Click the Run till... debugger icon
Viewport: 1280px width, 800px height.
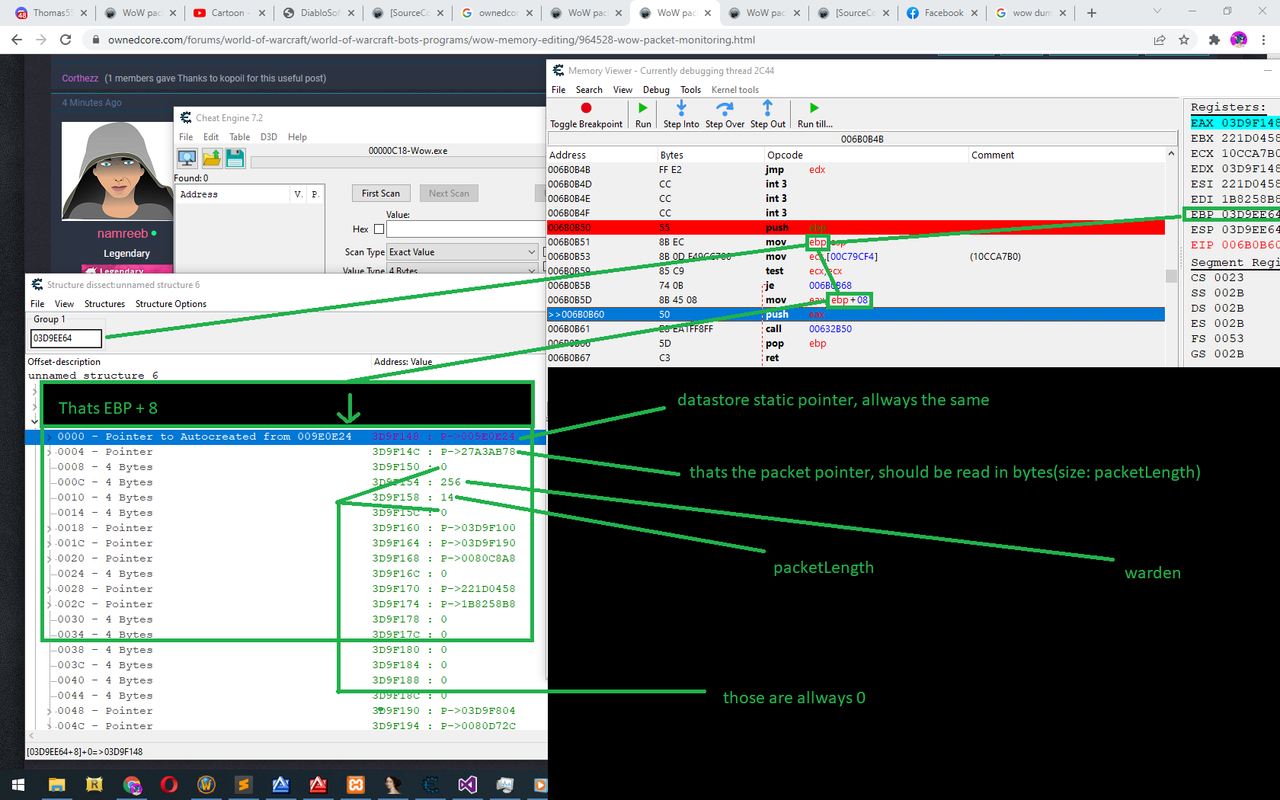814,114
